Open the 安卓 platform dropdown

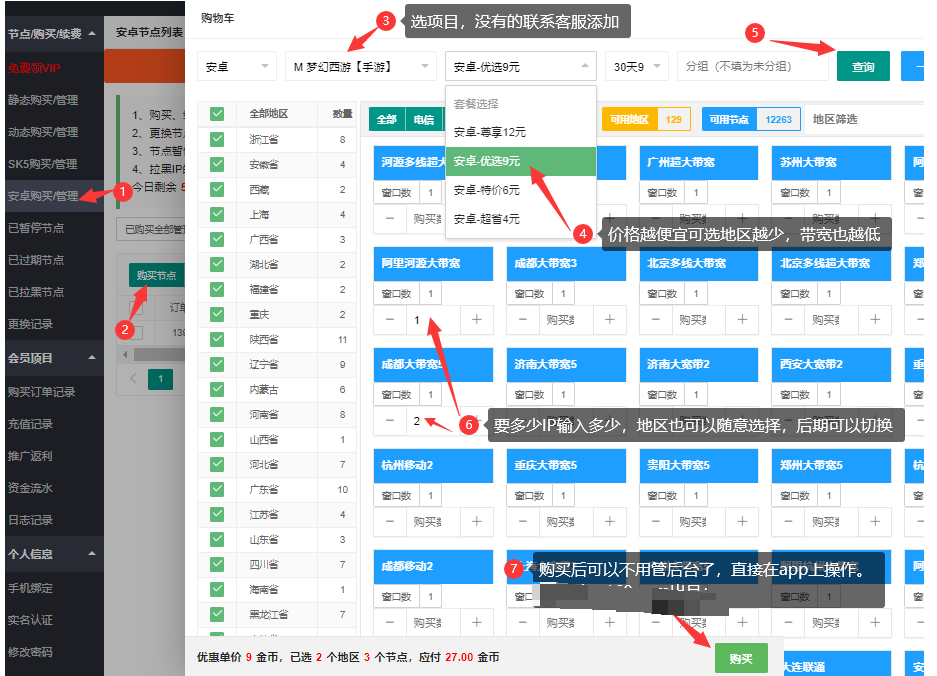coord(237,65)
